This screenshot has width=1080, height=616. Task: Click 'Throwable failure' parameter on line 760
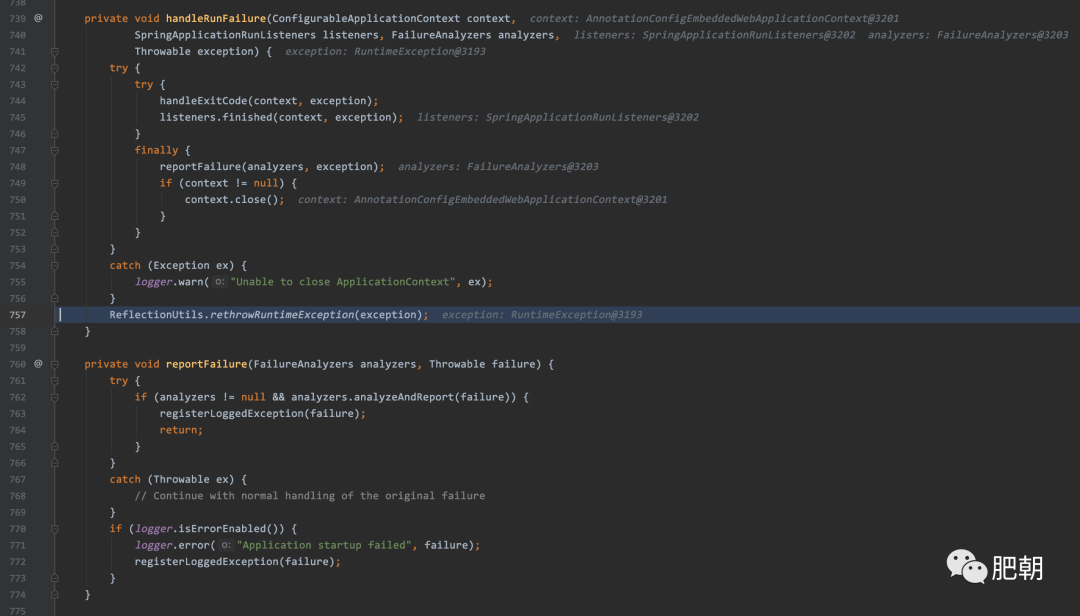482,364
